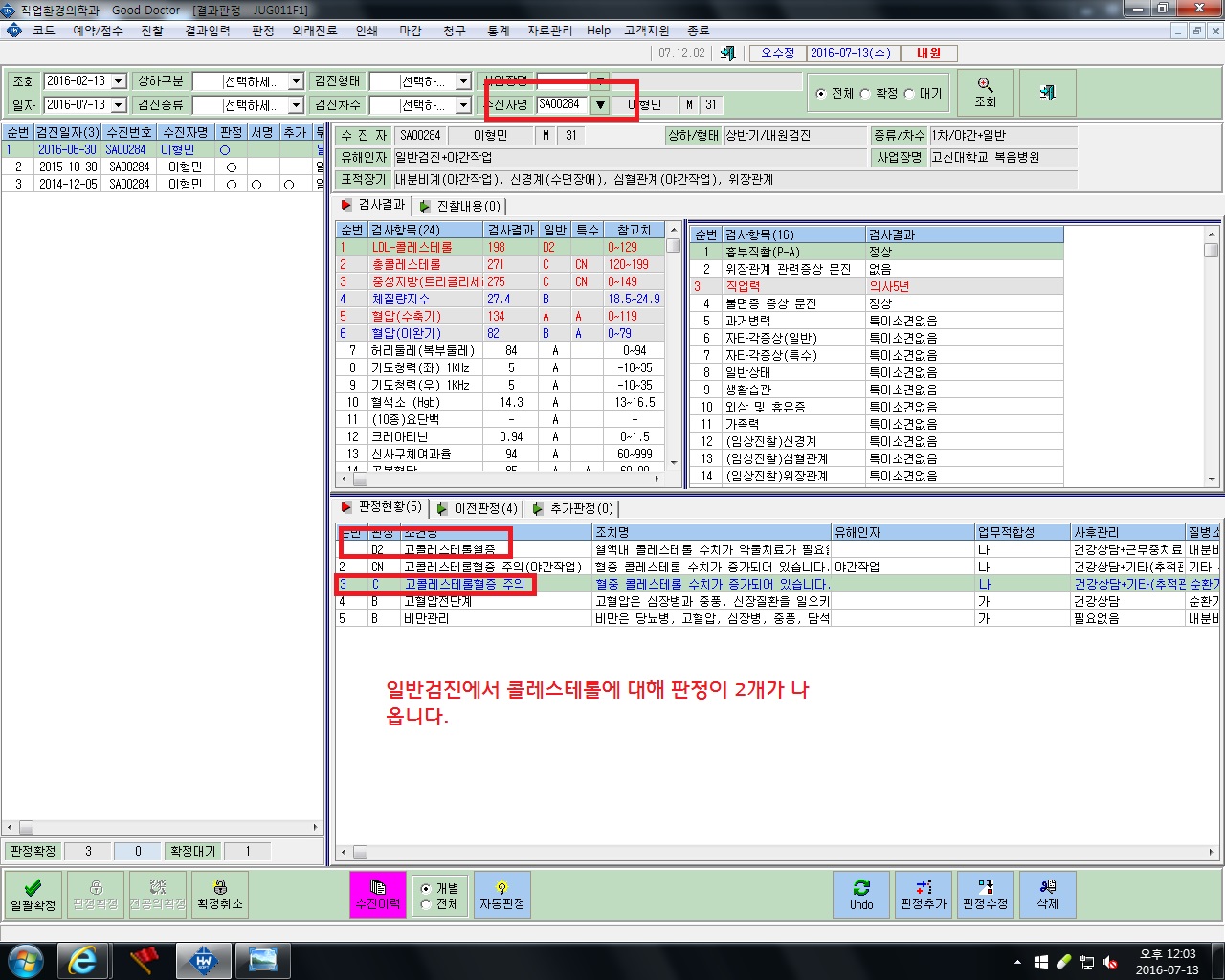Viewport: 1225px width, 980px height.
Task: Click the Undo arrows icon
Action: [x=861, y=895]
